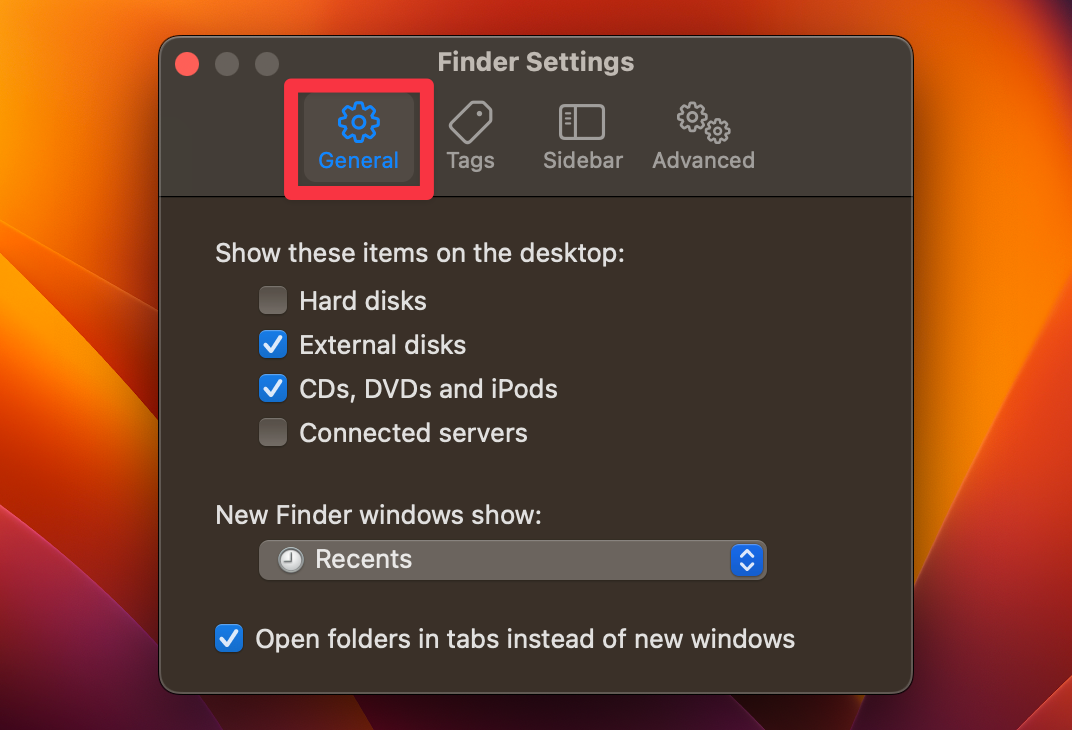Click the Sidebar panel icon
Image resolution: width=1072 pixels, height=730 pixels.
coord(582,120)
